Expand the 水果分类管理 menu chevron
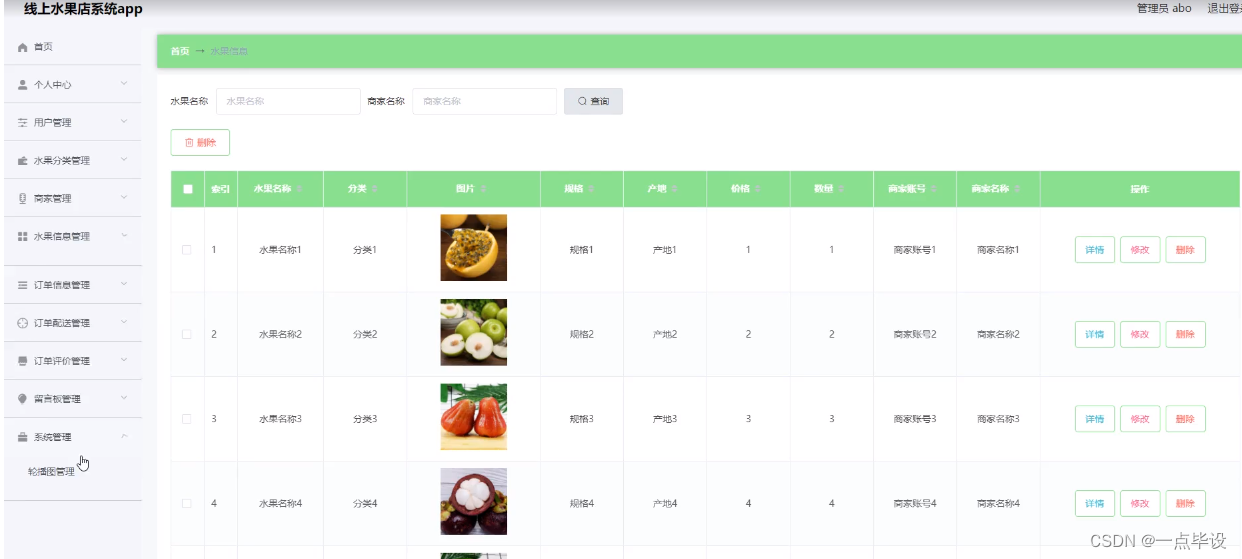Screen dimensions: 1242x559 [124, 160]
